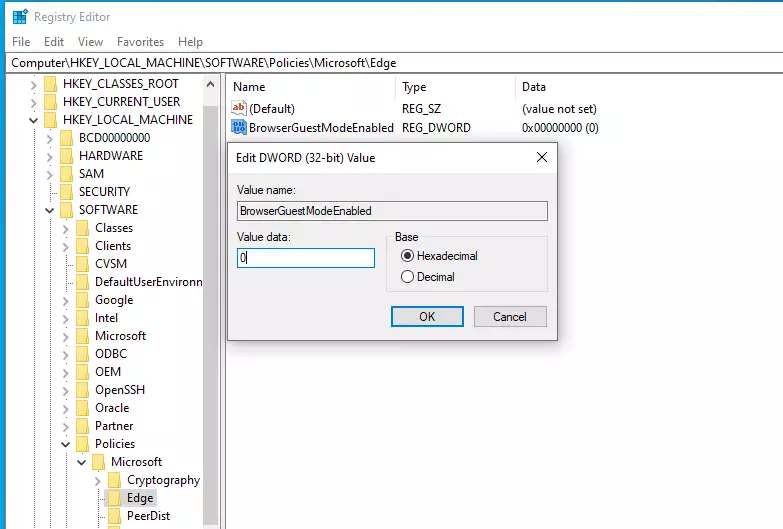The height and width of the screenshot is (529, 783).
Task: Click the HKEY_LOCAL_MACHINE folder icon
Action: coord(50,120)
